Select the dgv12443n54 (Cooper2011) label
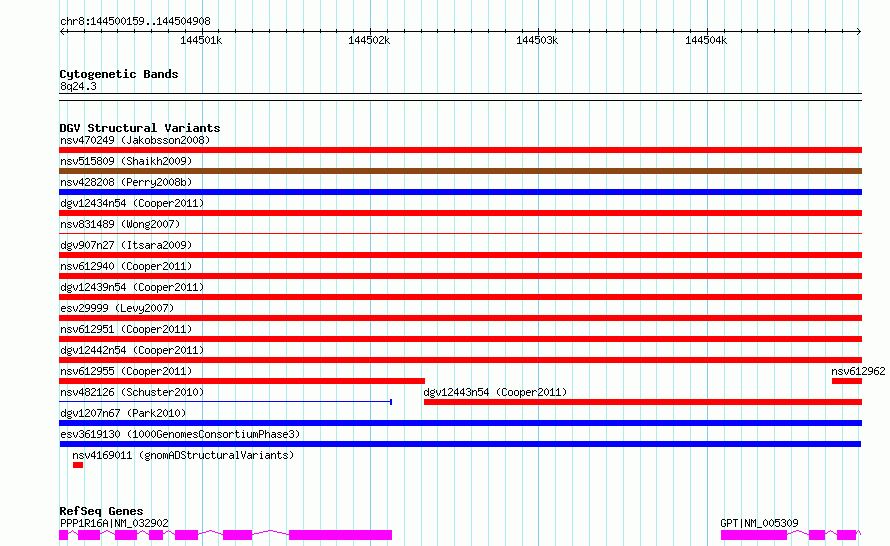Image resolution: width=890 pixels, height=546 pixels. (x=495, y=392)
